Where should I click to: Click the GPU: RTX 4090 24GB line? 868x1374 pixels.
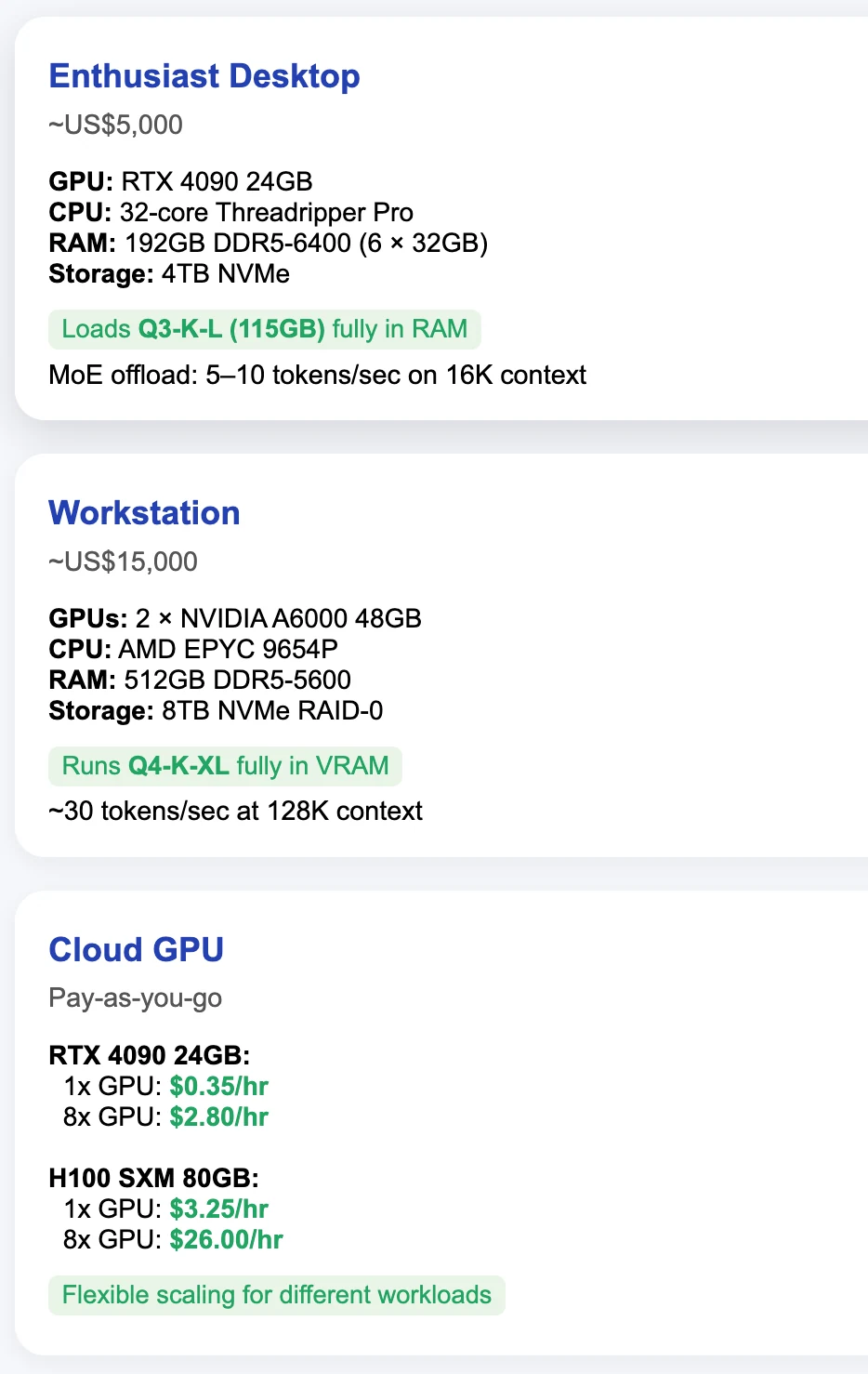tap(181, 181)
